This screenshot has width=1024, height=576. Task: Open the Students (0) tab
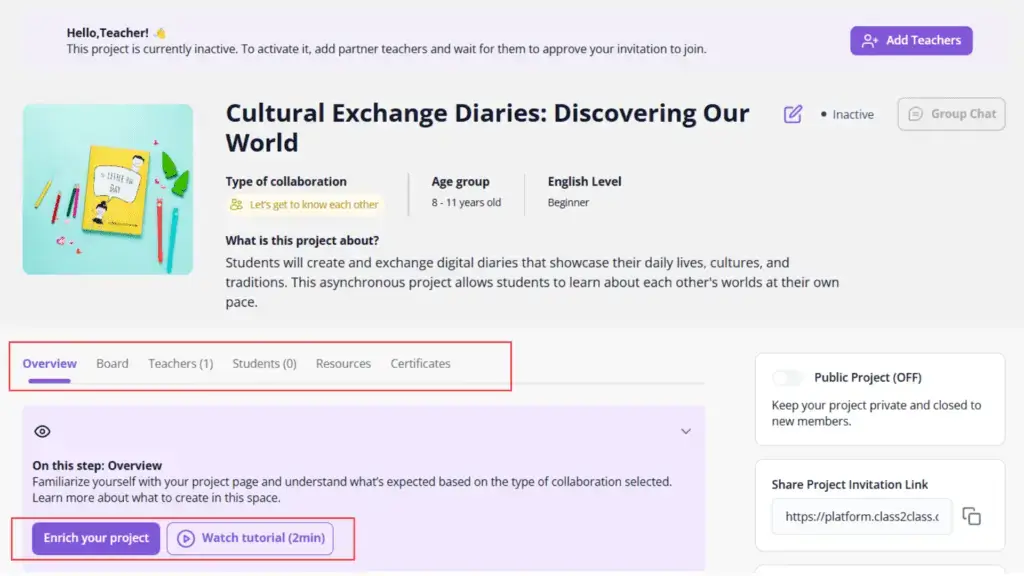(x=264, y=363)
